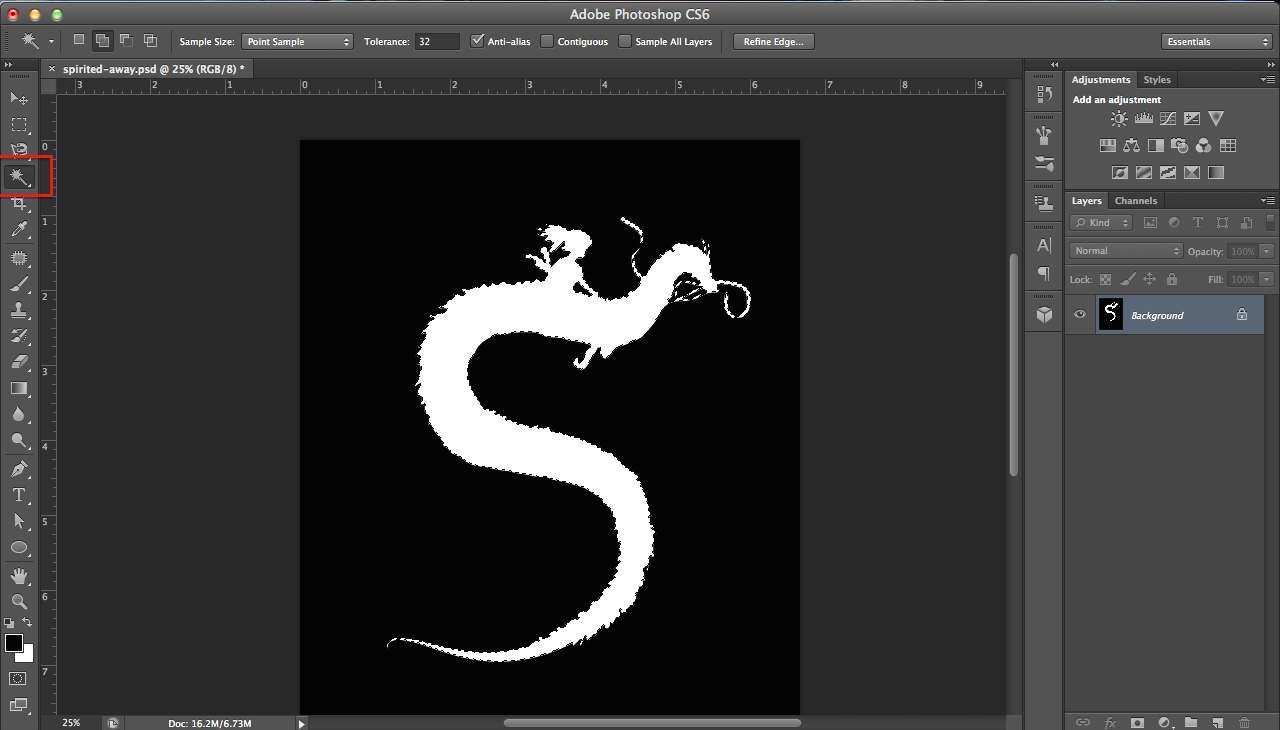Select the Ellipse shape tool
Viewport: 1280px width, 730px height.
point(19,548)
